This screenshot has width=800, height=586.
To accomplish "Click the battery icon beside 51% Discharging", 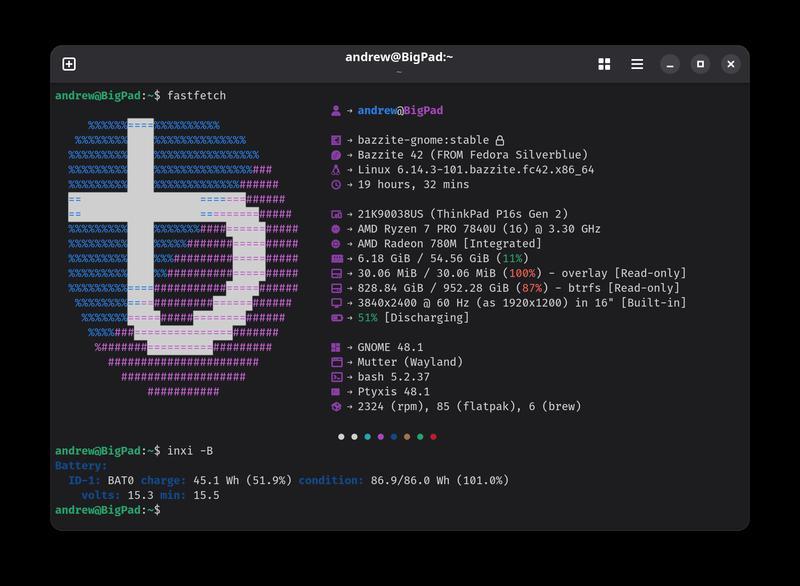I will 336,318.
